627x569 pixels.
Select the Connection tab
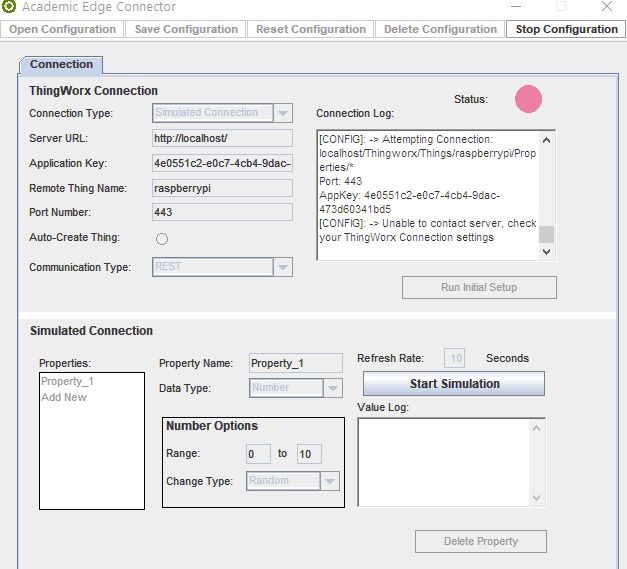(x=61, y=65)
